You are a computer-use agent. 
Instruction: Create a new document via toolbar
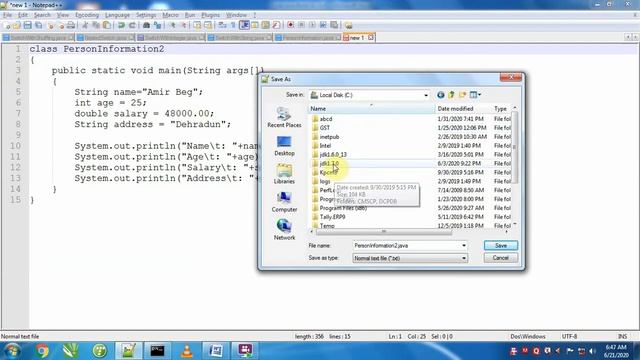point(6,25)
